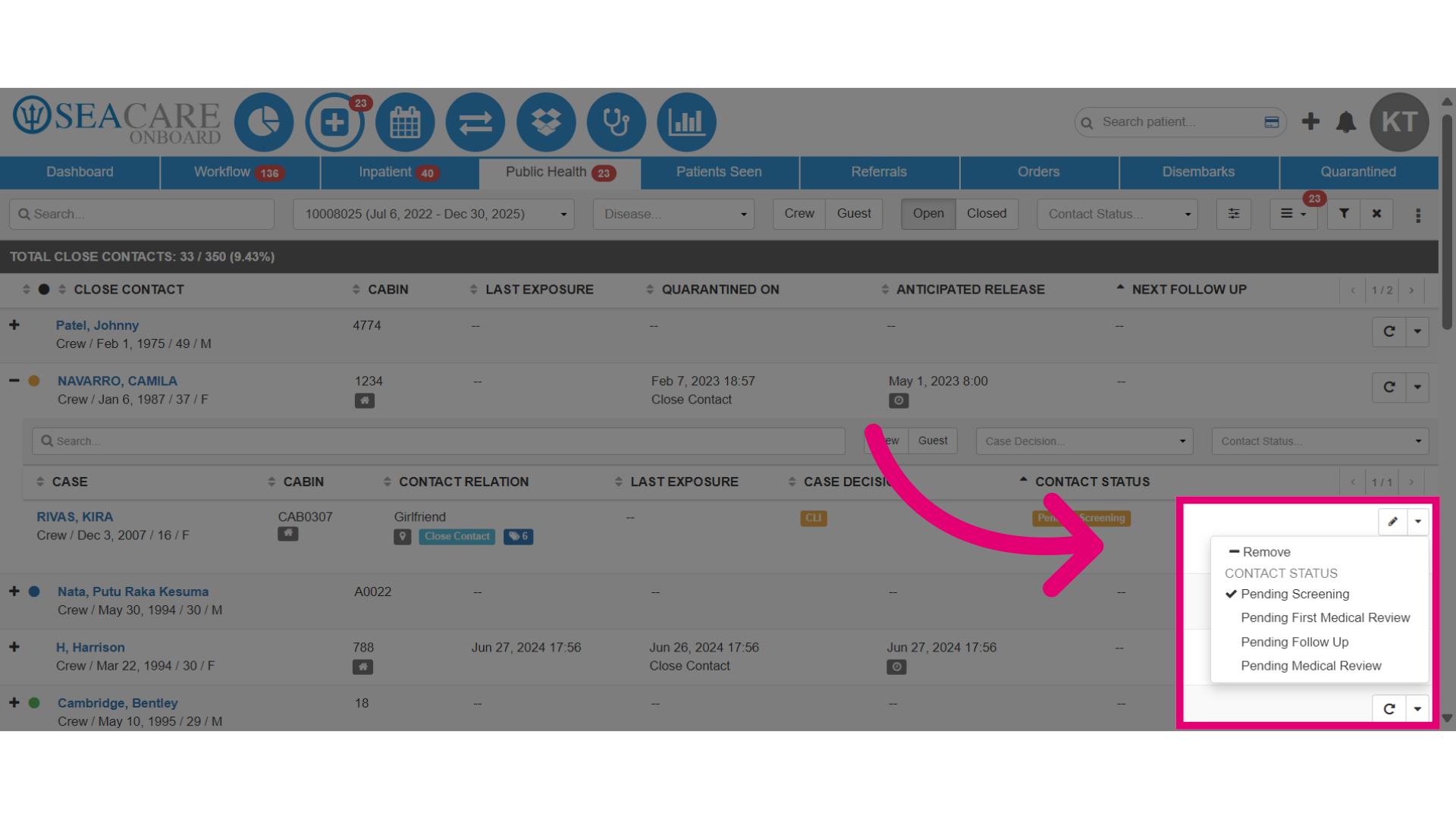Open the pie chart dashboard icon
Image resolution: width=1456 pixels, height=819 pixels.
point(263,122)
